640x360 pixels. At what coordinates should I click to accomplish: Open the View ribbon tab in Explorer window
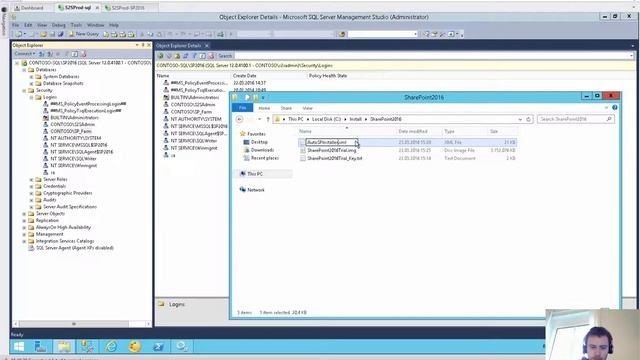click(x=307, y=108)
